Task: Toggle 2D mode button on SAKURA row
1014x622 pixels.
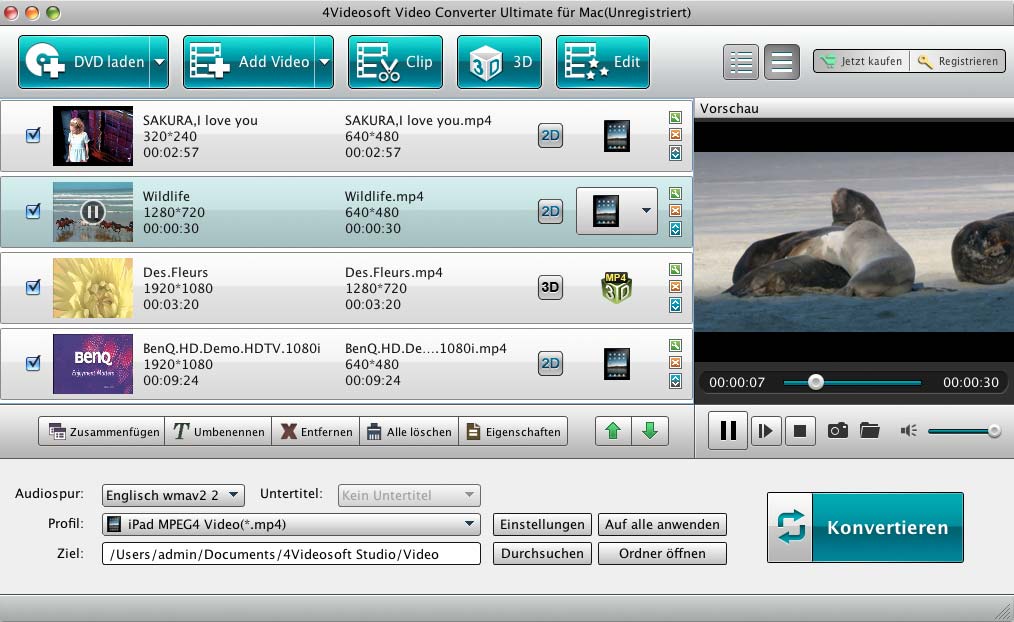Action: coord(550,136)
